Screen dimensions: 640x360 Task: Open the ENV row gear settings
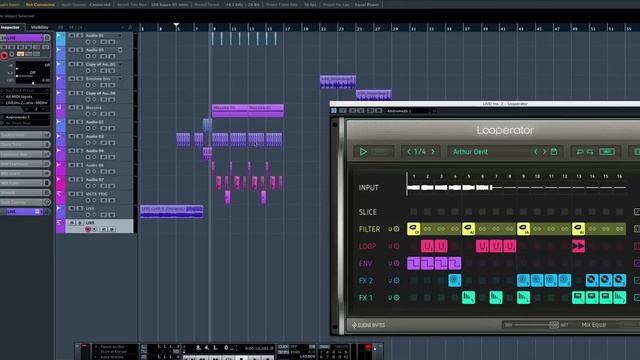(x=396, y=263)
